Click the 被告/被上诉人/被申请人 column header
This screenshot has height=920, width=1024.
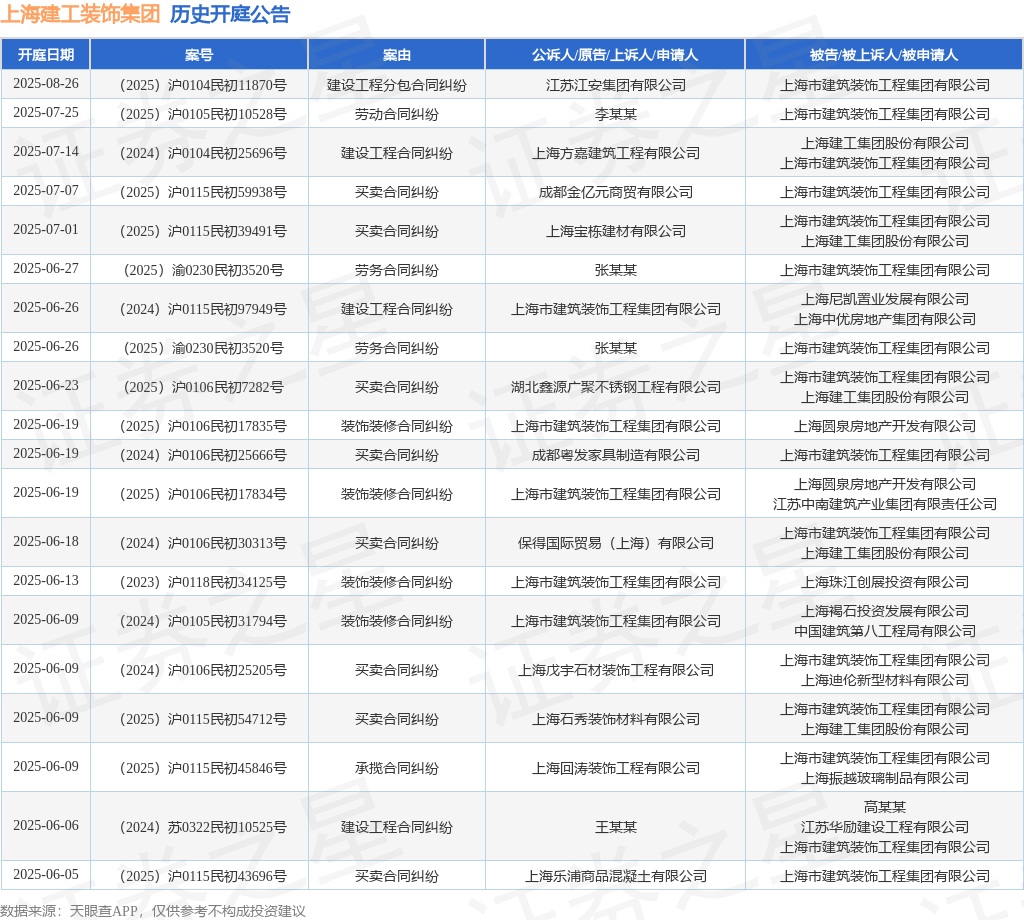coord(884,55)
